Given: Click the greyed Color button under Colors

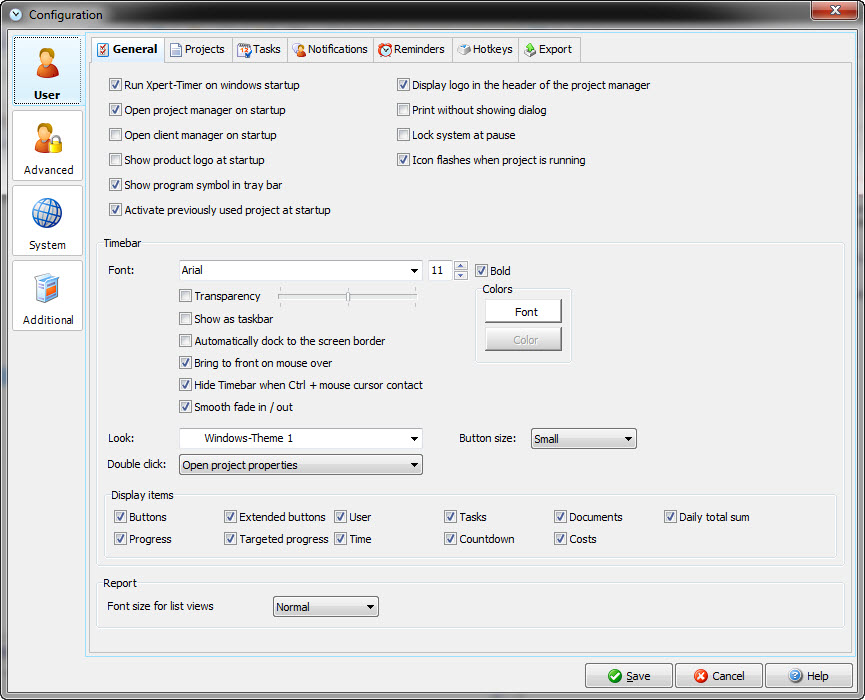Looking at the screenshot, I should [523, 339].
